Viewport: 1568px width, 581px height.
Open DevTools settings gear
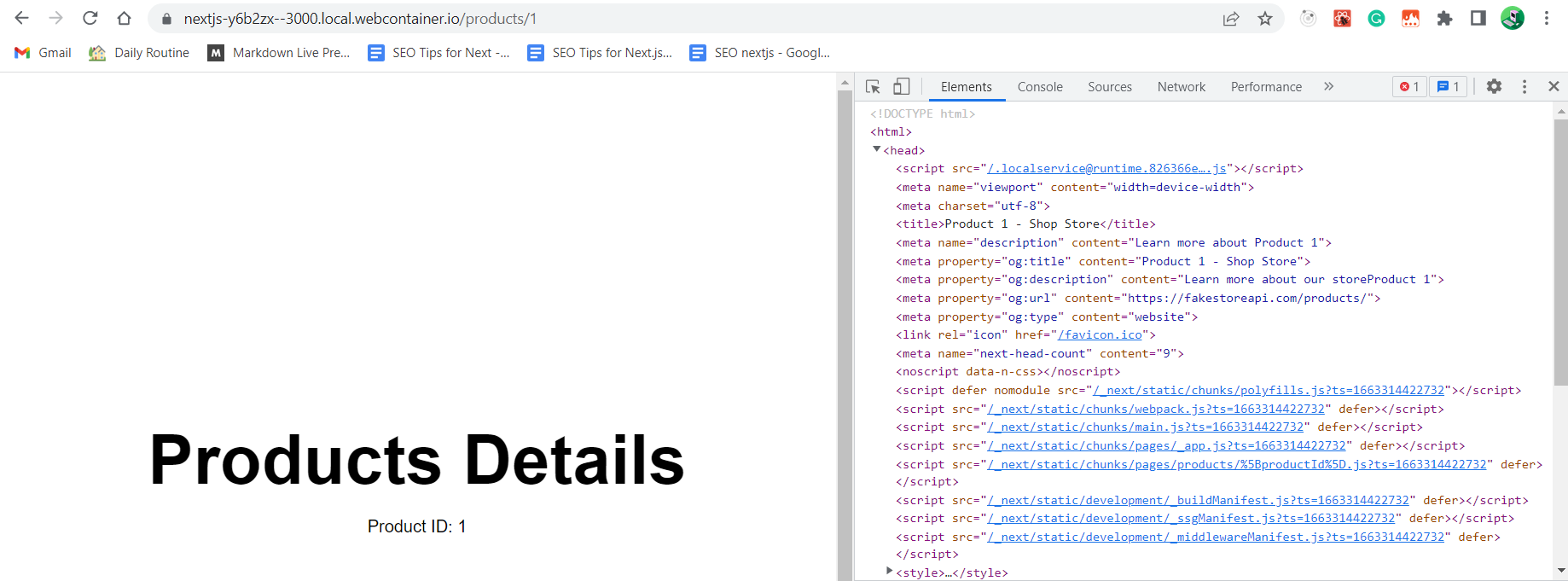click(1494, 86)
